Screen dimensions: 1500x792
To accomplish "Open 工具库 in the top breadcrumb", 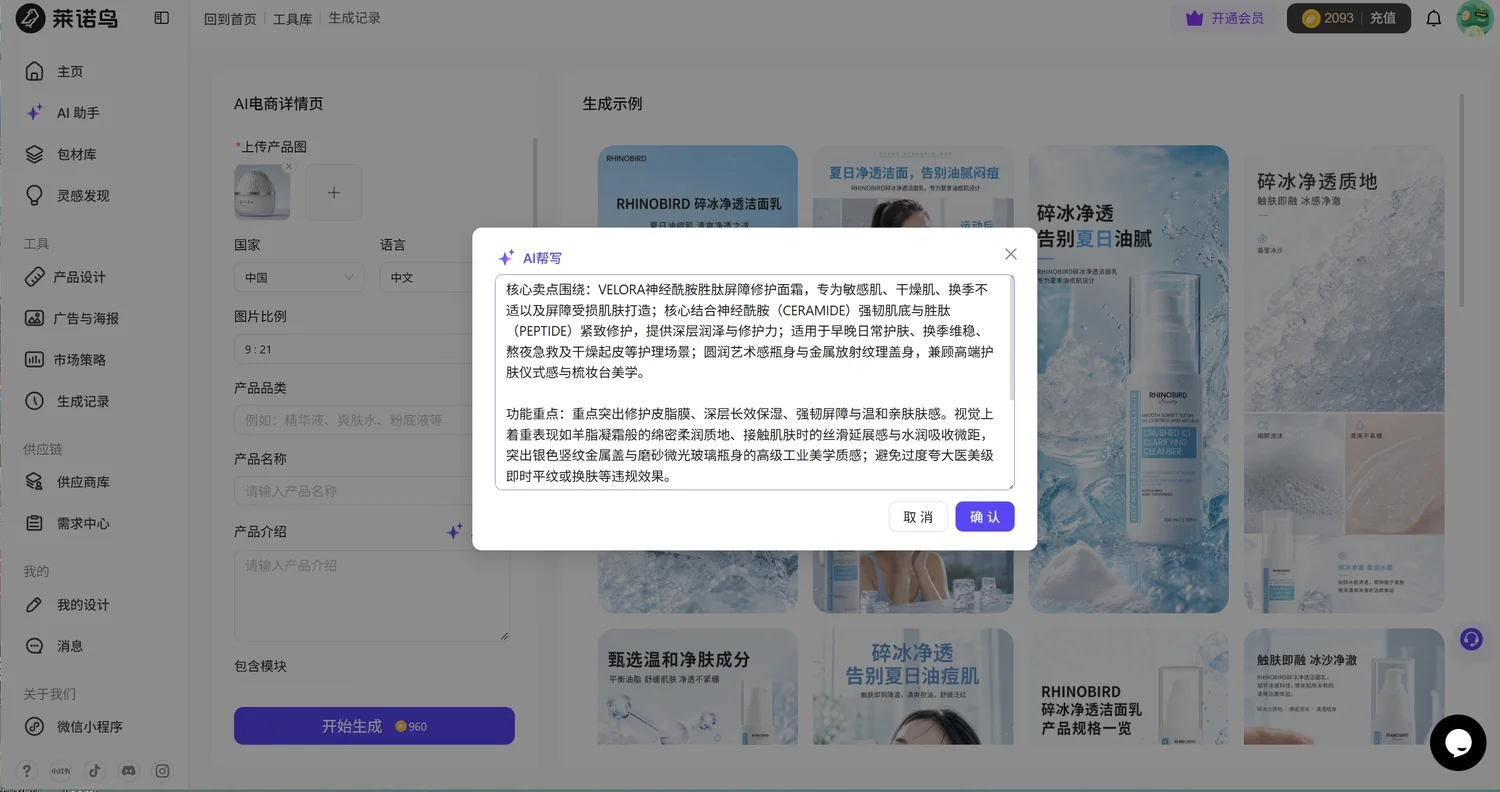I will click(292, 19).
